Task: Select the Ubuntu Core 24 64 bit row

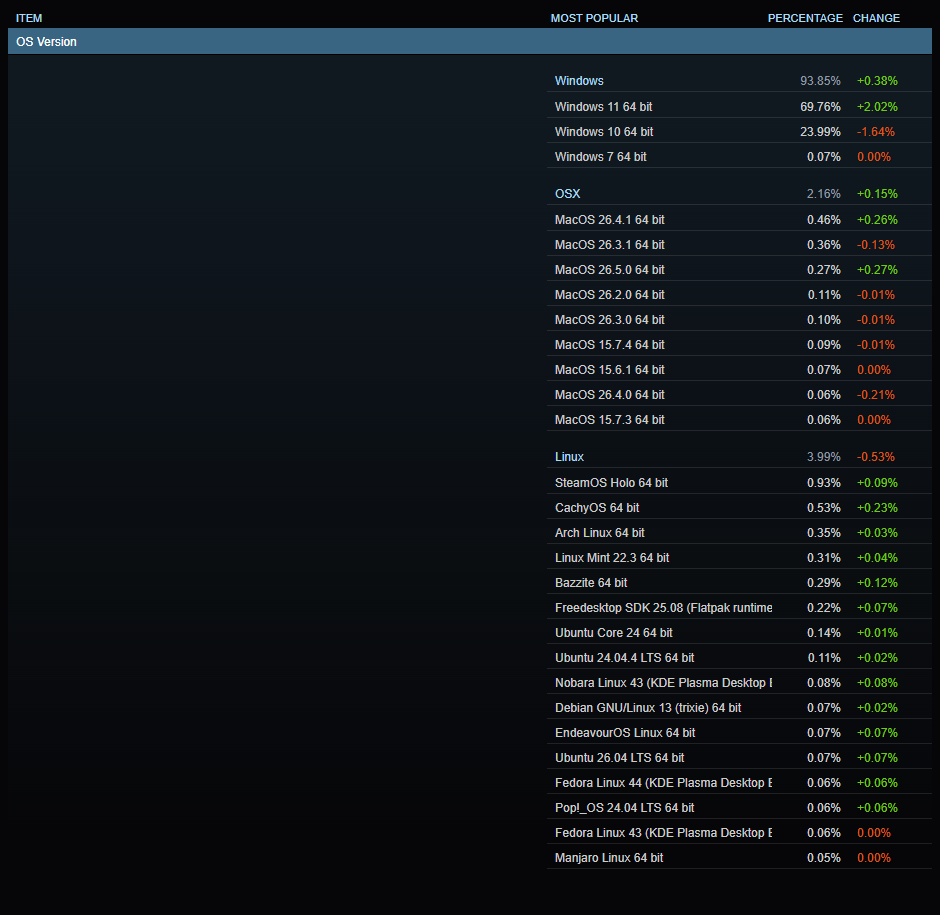Action: tap(739, 632)
